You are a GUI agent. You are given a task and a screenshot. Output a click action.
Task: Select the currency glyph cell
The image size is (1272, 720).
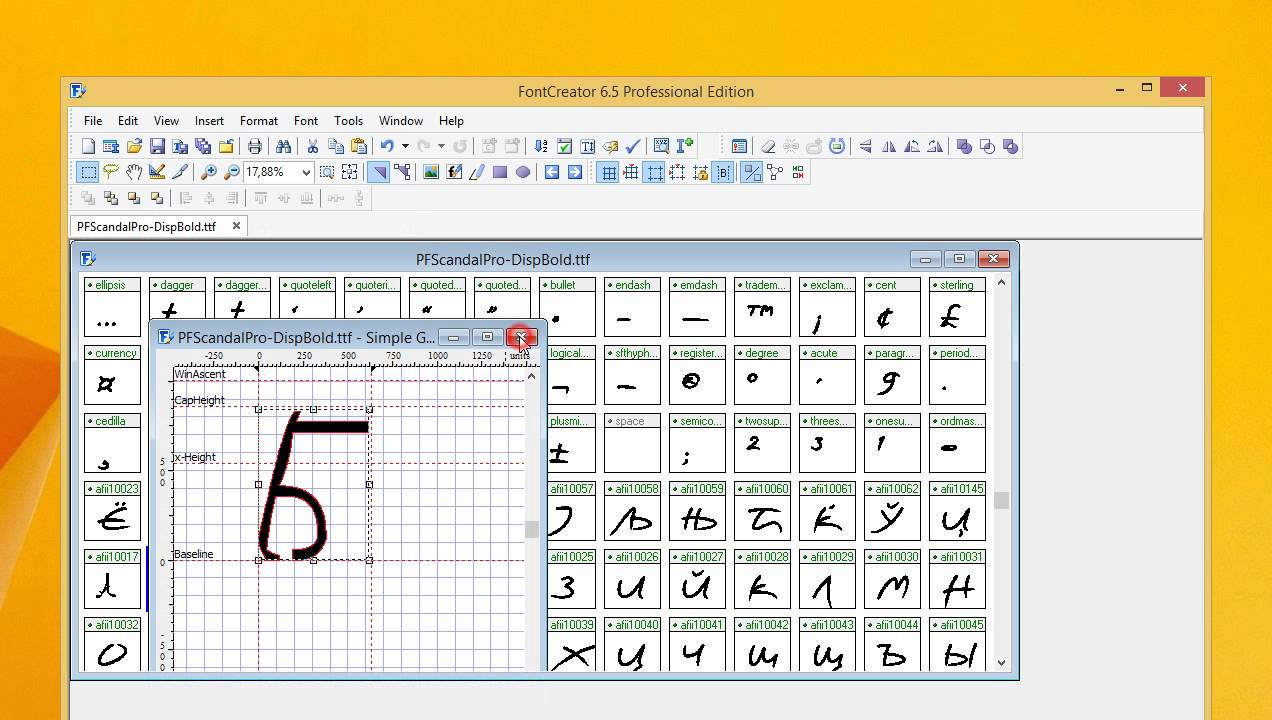(112, 375)
